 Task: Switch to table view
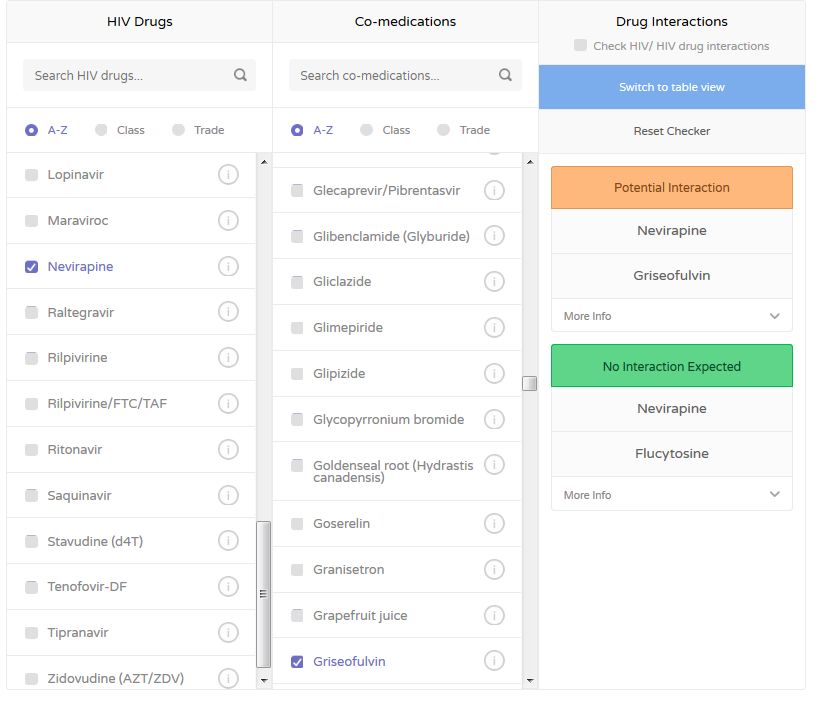pos(672,87)
